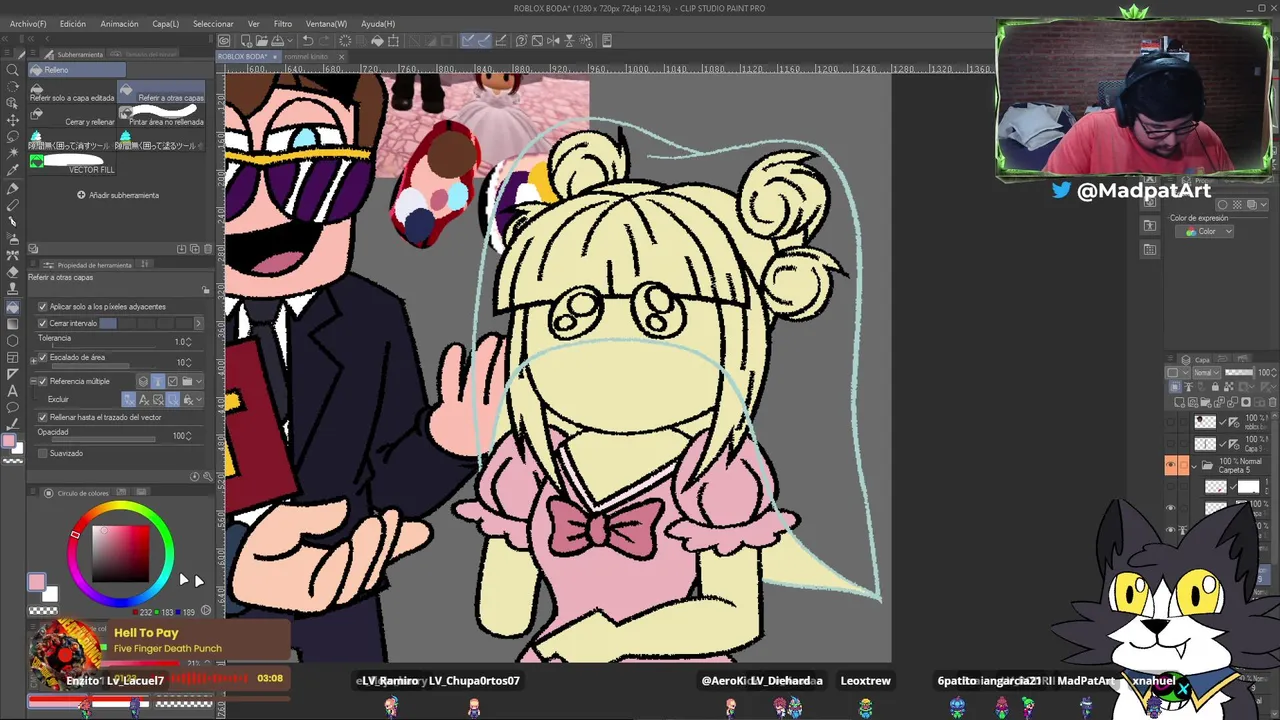
Task: Open the Animación menu
Action: click(119, 23)
